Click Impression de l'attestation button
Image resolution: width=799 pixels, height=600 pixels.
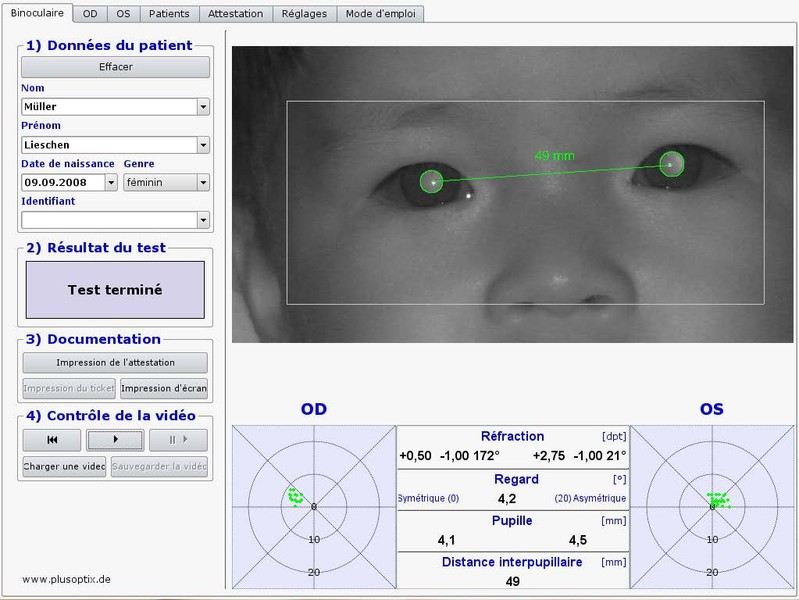[115, 363]
